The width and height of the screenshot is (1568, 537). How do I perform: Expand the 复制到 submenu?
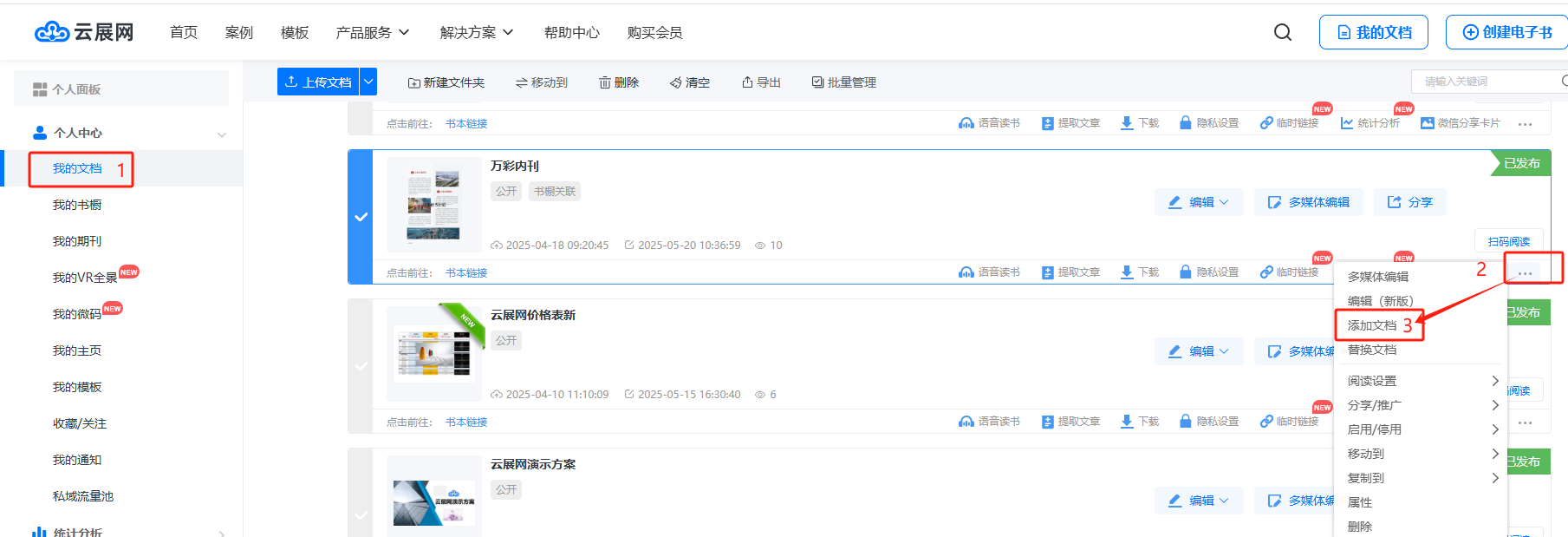(x=1422, y=478)
